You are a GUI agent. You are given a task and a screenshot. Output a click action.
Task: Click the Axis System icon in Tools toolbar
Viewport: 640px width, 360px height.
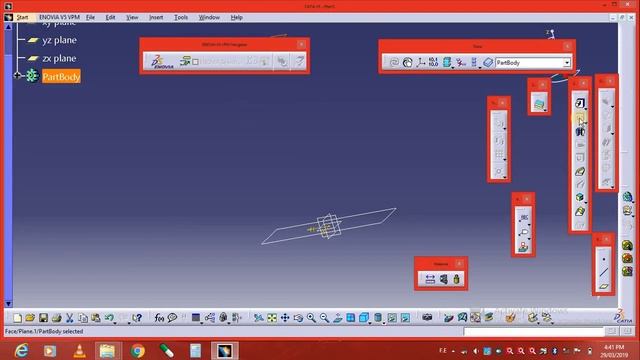[x=420, y=62]
